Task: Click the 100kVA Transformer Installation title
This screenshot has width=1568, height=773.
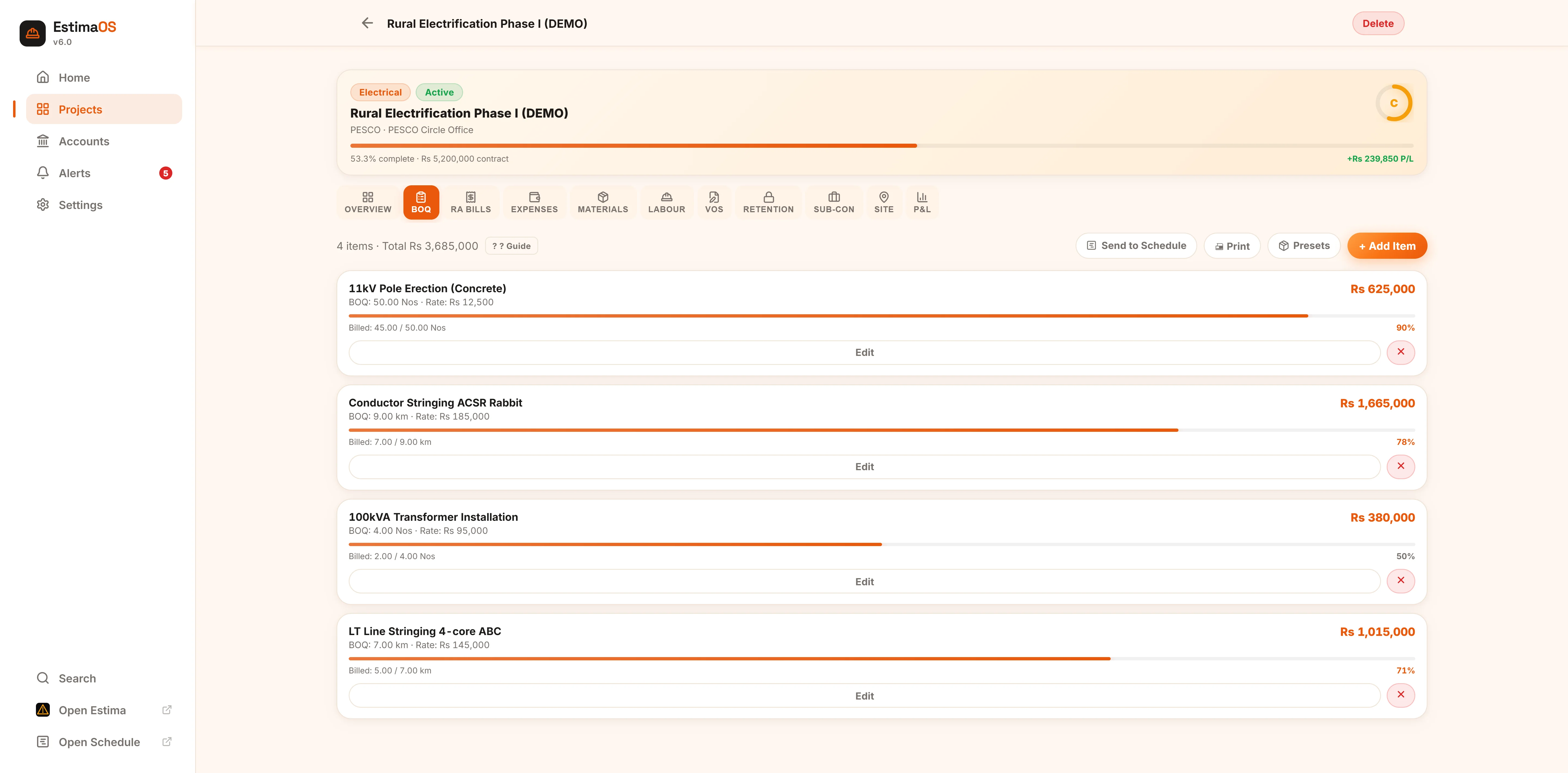Action: coord(433,517)
